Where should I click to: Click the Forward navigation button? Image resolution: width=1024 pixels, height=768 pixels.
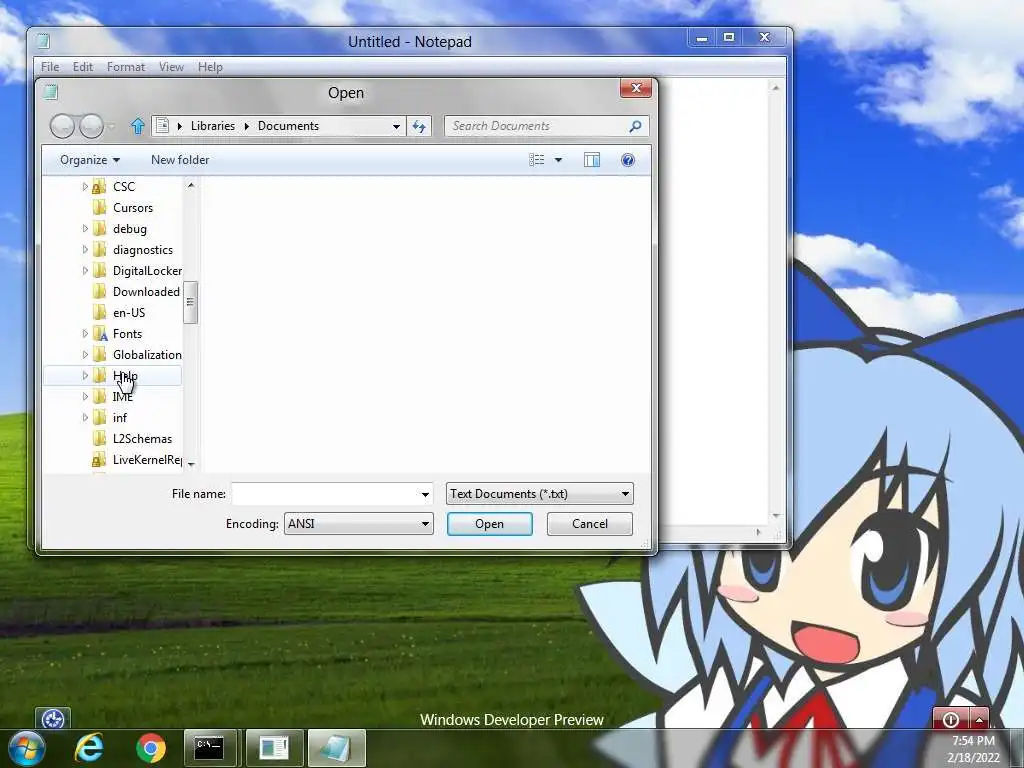91,126
